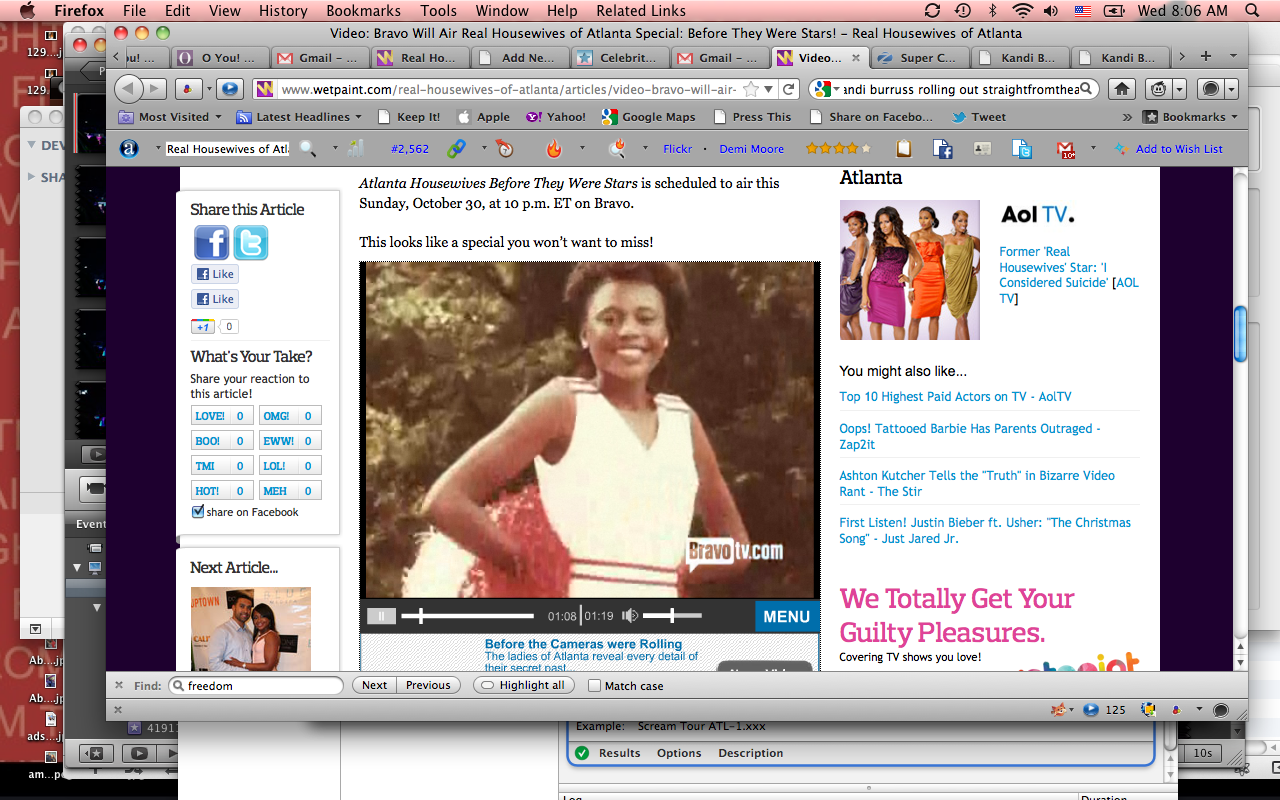Uncheck share on Facebook checkbox
This screenshot has height=800, width=1280.
[198, 512]
